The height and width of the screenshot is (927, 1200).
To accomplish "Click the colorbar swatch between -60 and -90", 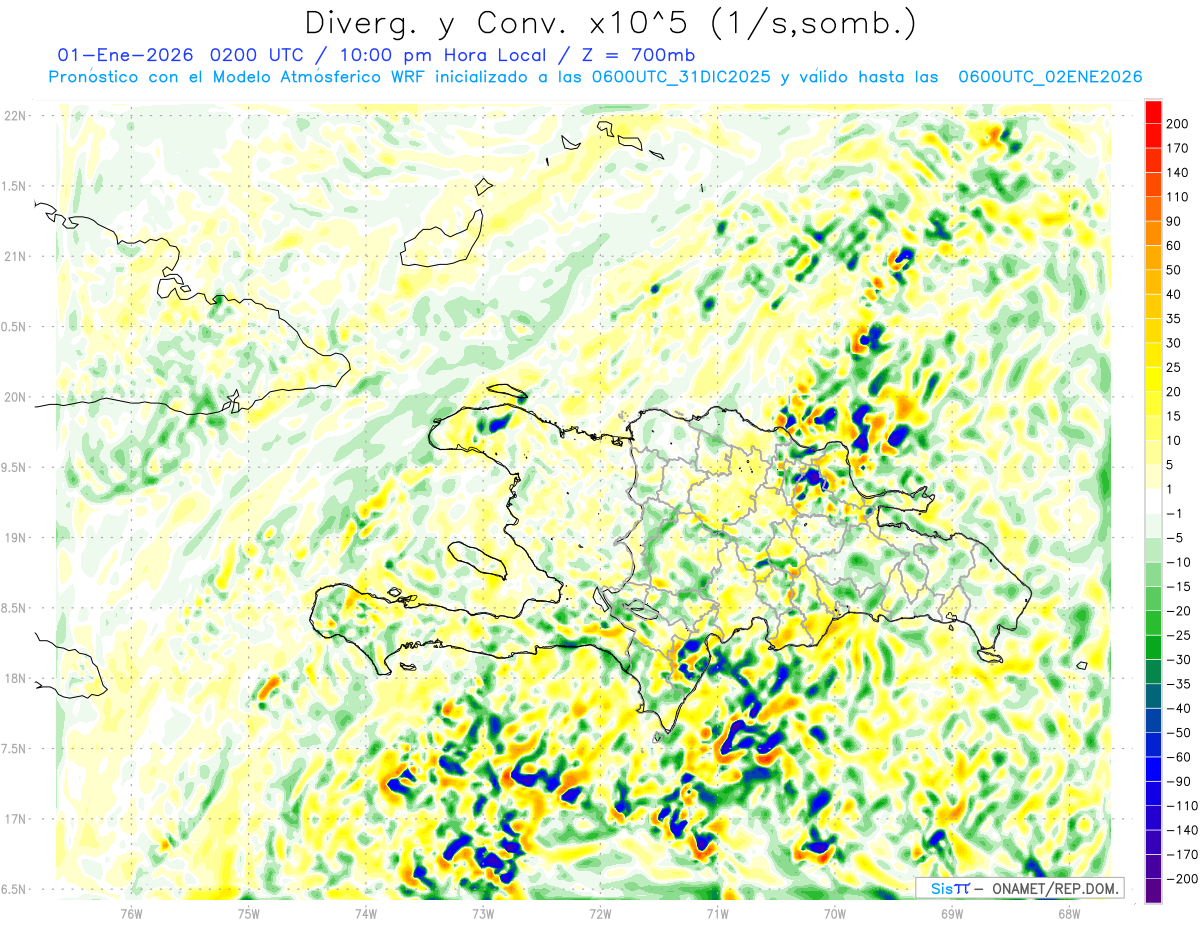I will [1153, 768].
